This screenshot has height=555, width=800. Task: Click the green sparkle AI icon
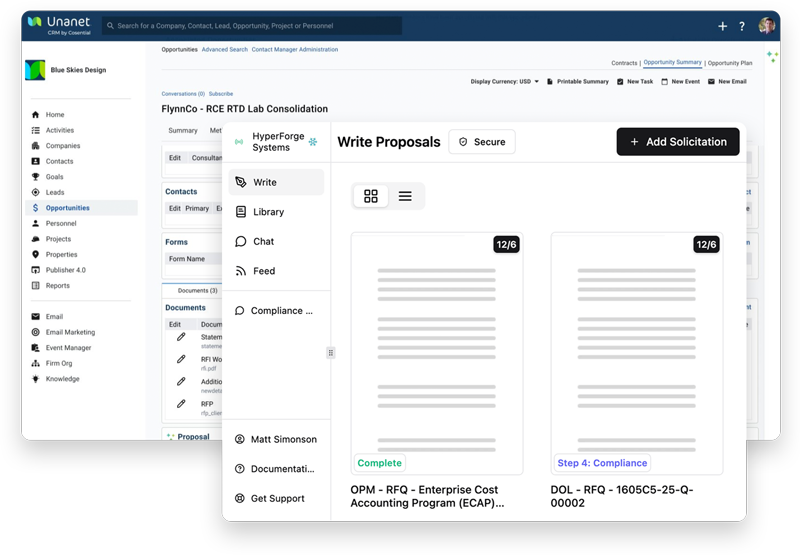click(772, 56)
